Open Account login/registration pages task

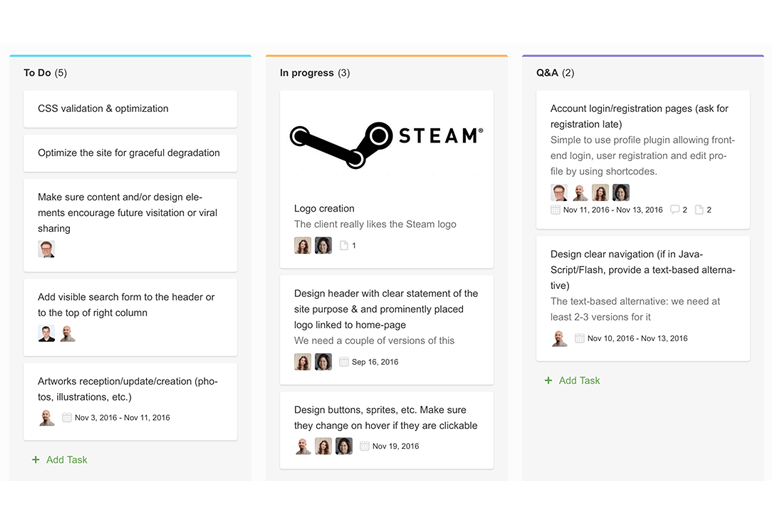point(643,160)
